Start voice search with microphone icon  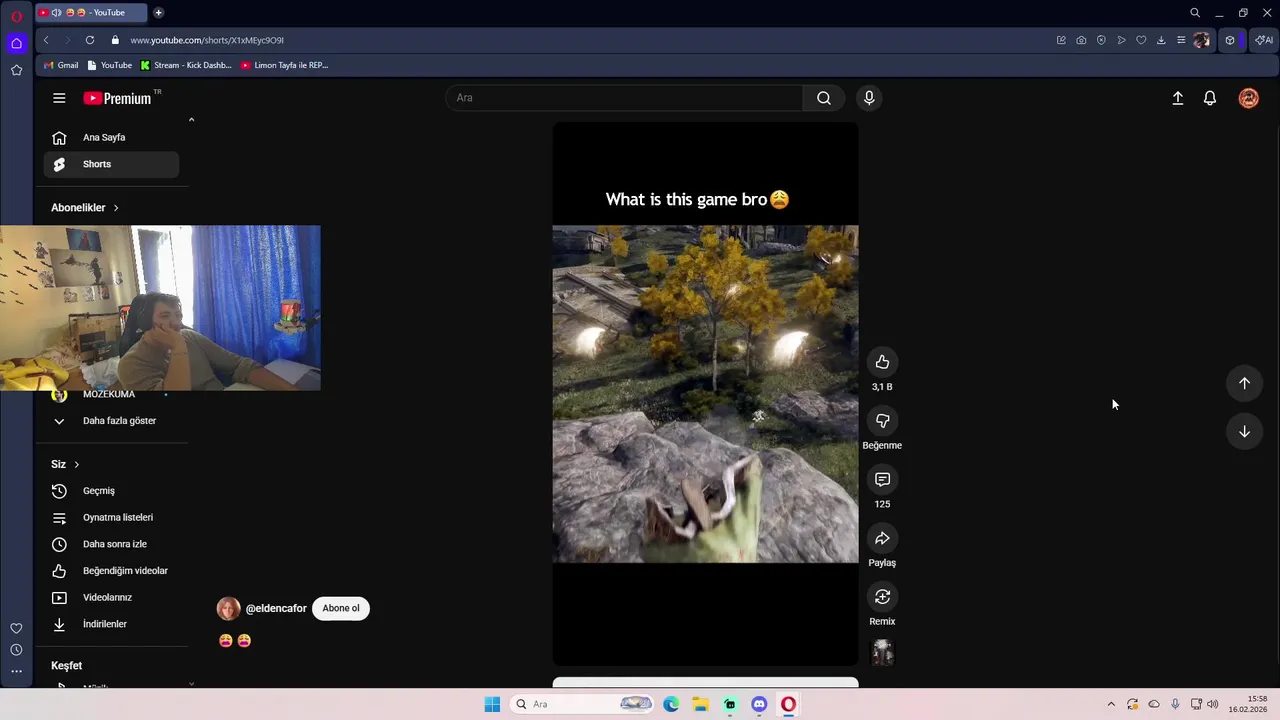(x=869, y=98)
